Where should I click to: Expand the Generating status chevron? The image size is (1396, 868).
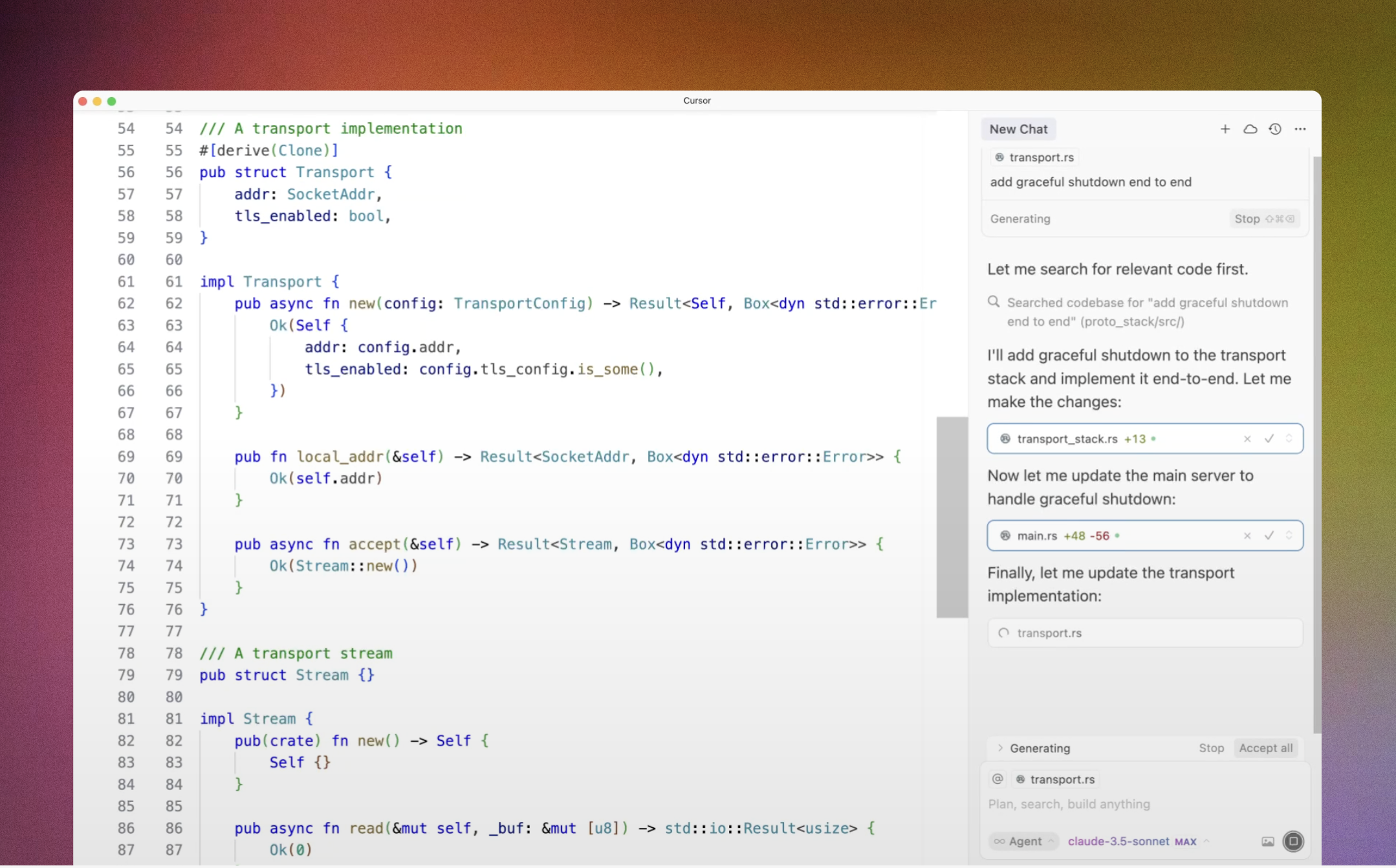click(1000, 748)
